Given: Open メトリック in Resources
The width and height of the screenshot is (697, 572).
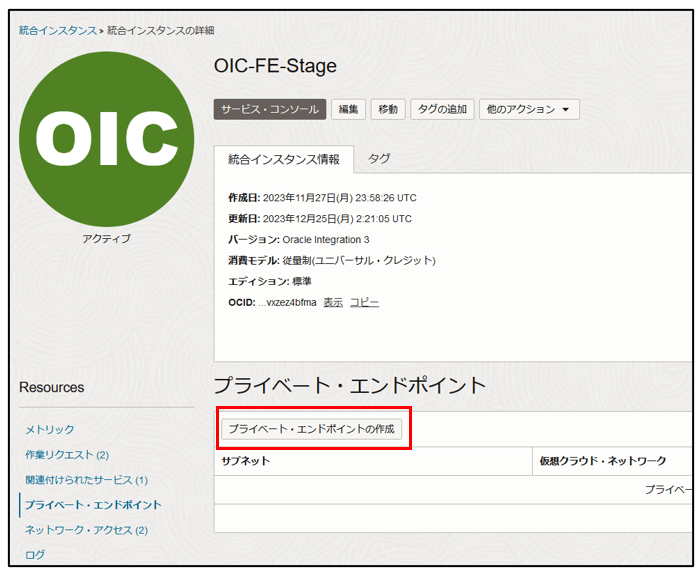Looking at the screenshot, I should tap(50, 429).
